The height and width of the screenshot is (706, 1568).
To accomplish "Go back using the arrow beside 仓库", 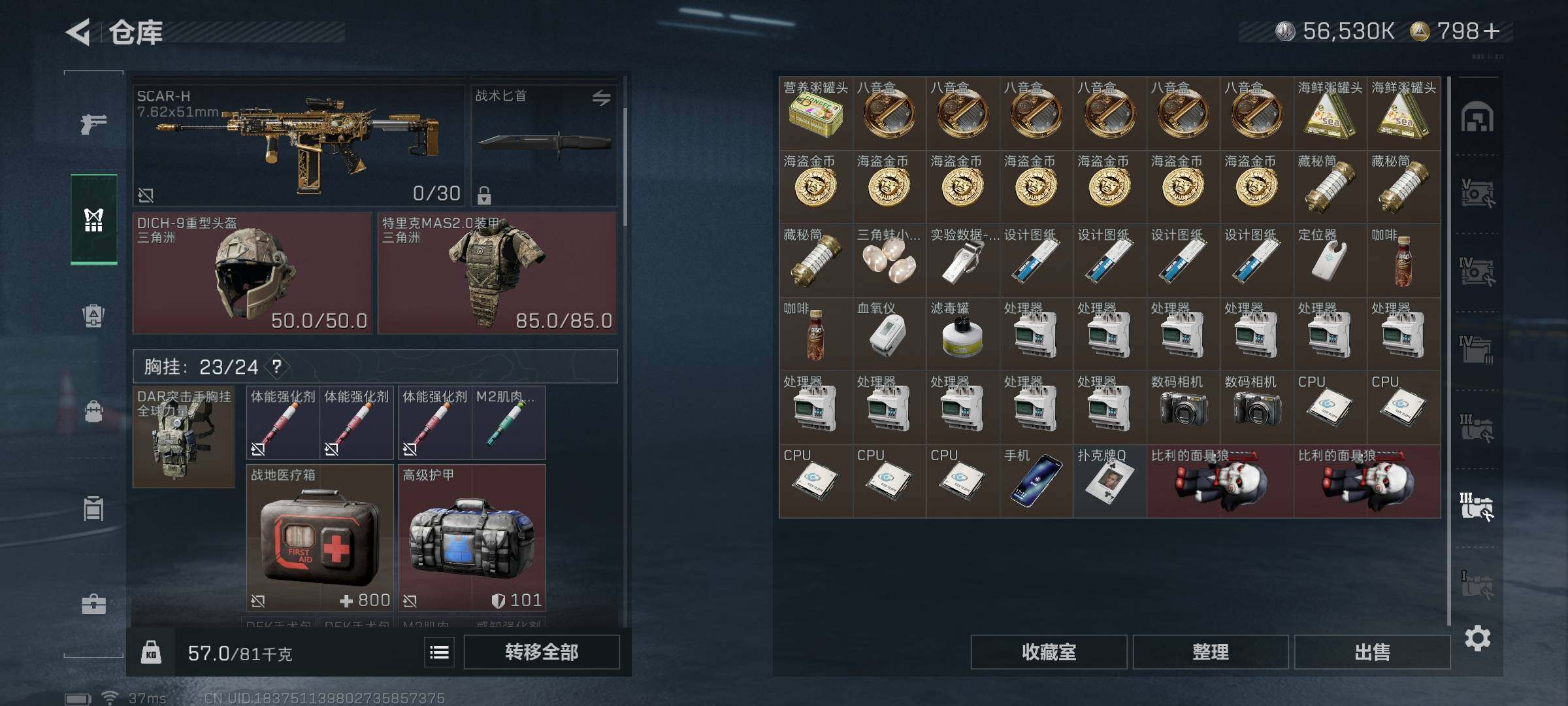I will tap(78, 32).
